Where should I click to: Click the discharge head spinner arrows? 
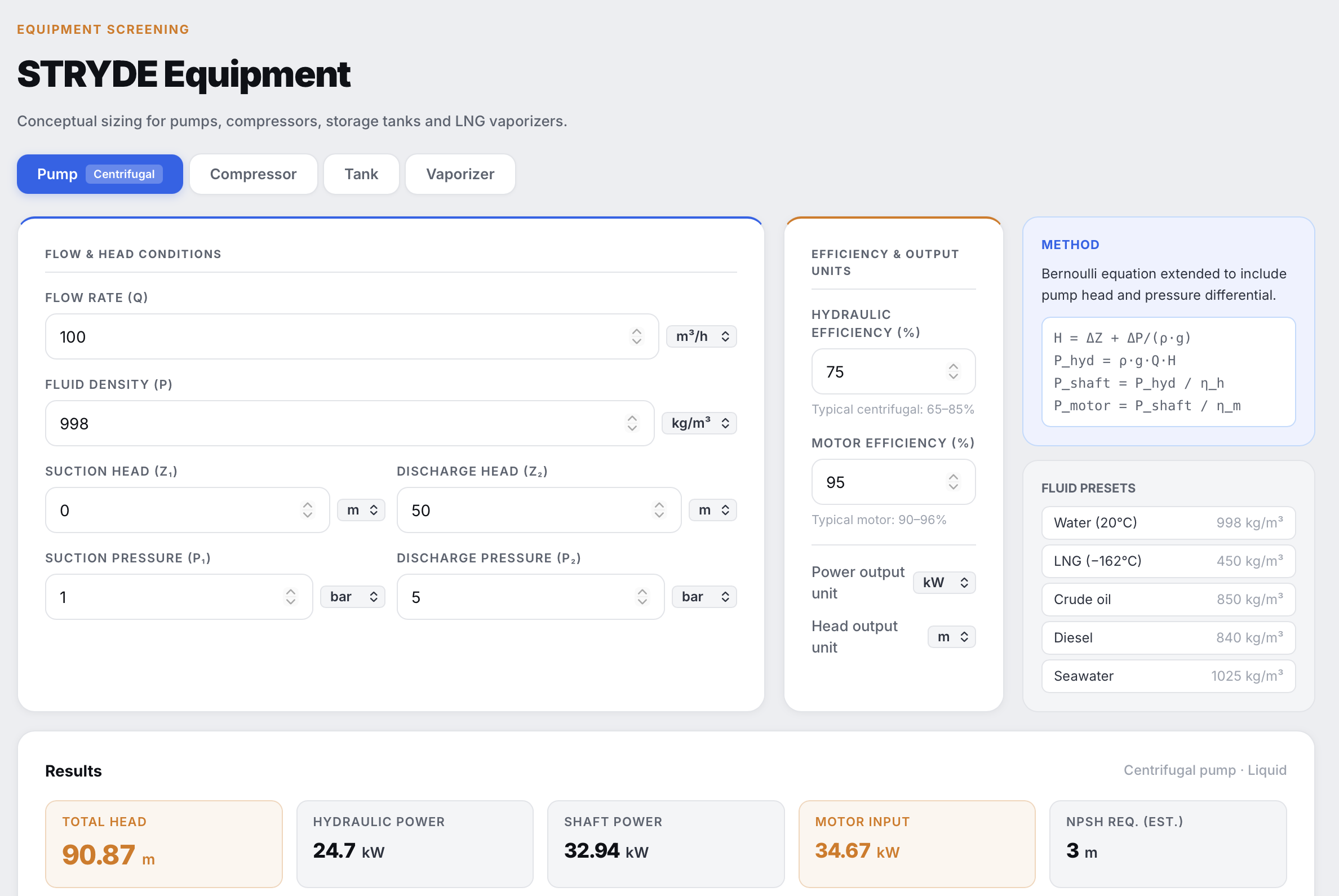point(659,511)
